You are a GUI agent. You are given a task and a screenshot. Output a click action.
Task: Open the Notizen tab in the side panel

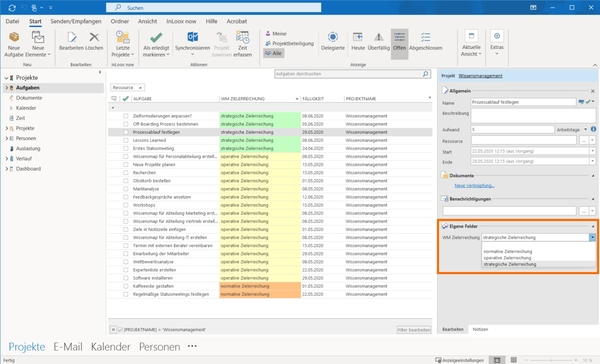[480, 329]
